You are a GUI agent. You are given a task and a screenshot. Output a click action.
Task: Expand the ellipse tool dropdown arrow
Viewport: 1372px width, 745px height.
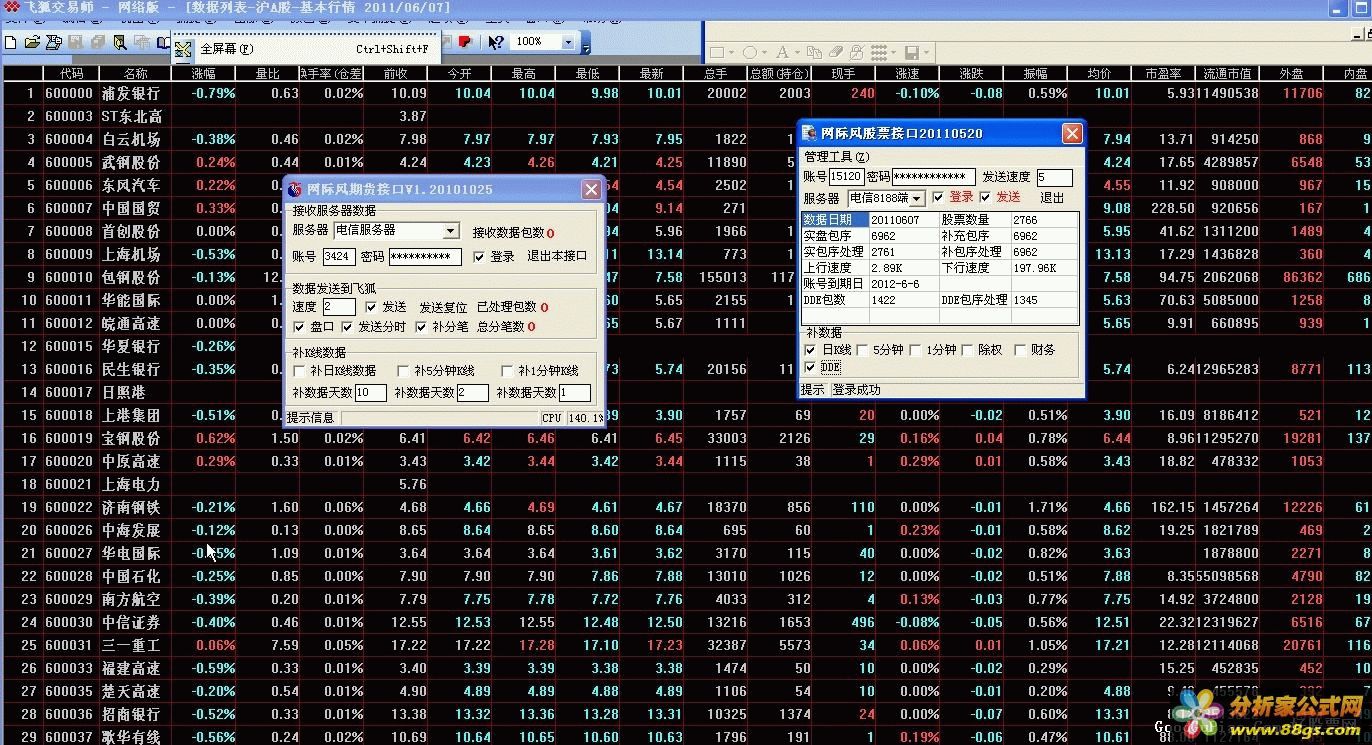point(765,53)
